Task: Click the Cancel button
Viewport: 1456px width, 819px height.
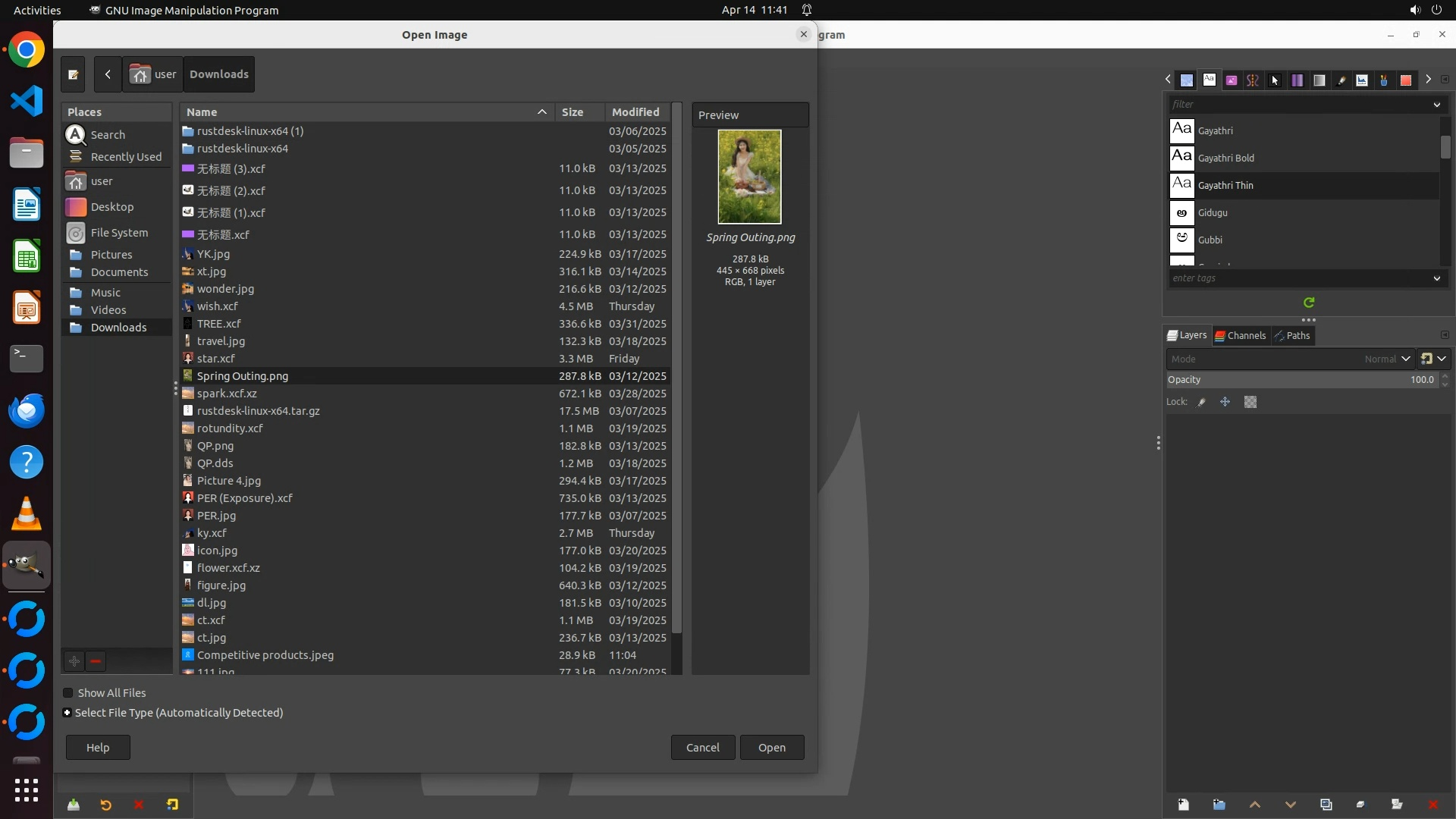Action: point(702,747)
